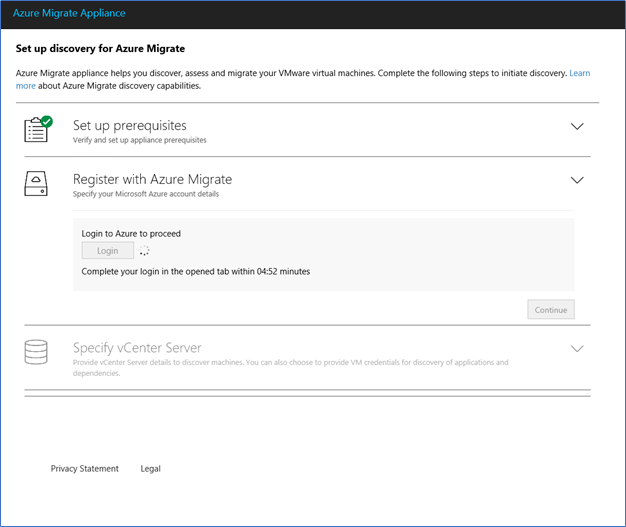Click the loading spinner beside Login
The image size is (626, 527).
click(144, 251)
